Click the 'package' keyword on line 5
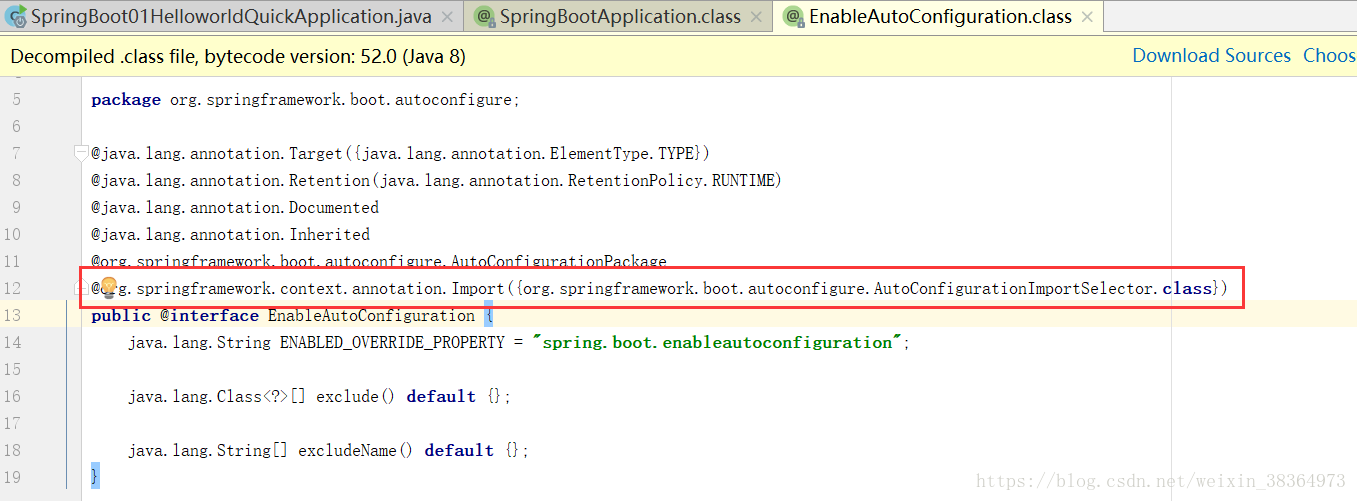1357x501 pixels. pos(126,100)
